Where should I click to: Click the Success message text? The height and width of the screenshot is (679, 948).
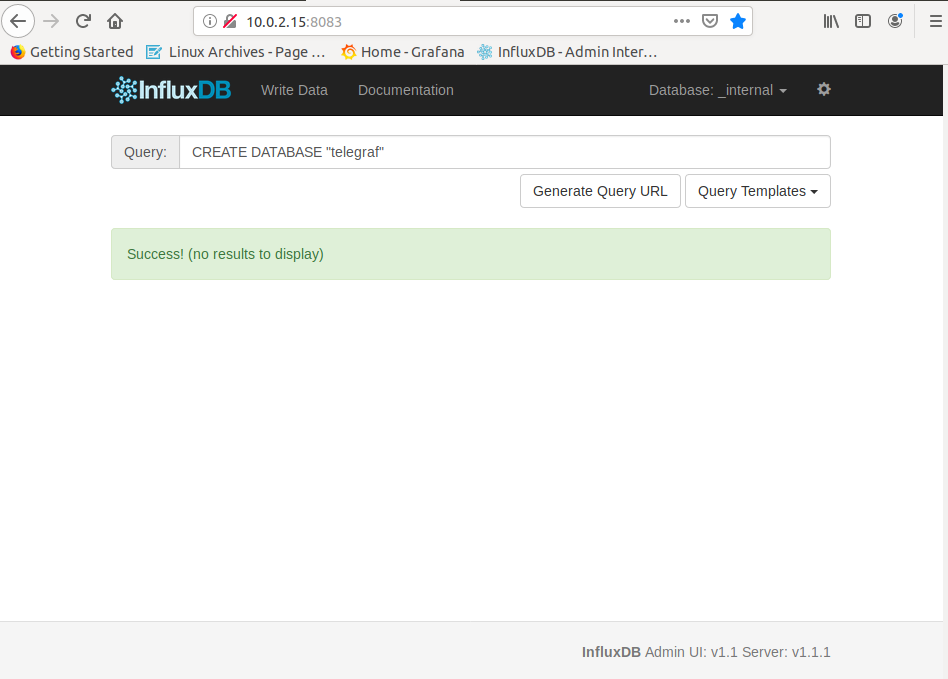(x=226, y=254)
